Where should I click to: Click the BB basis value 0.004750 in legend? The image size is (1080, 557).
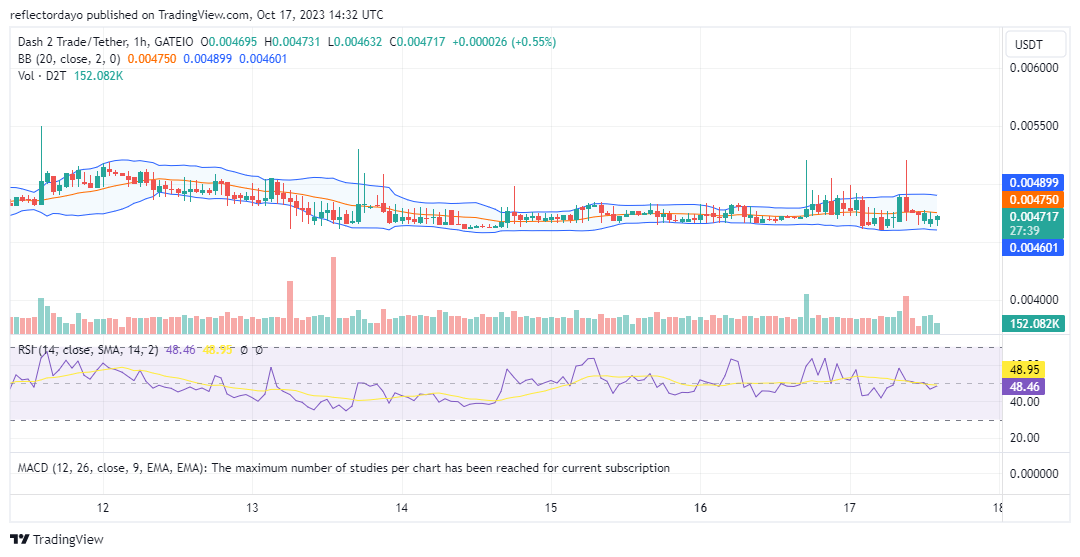[152, 59]
